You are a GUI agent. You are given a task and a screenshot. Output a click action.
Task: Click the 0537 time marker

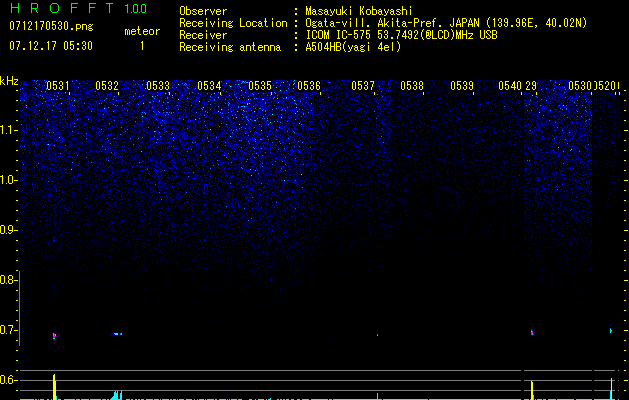(x=363, y=86)
